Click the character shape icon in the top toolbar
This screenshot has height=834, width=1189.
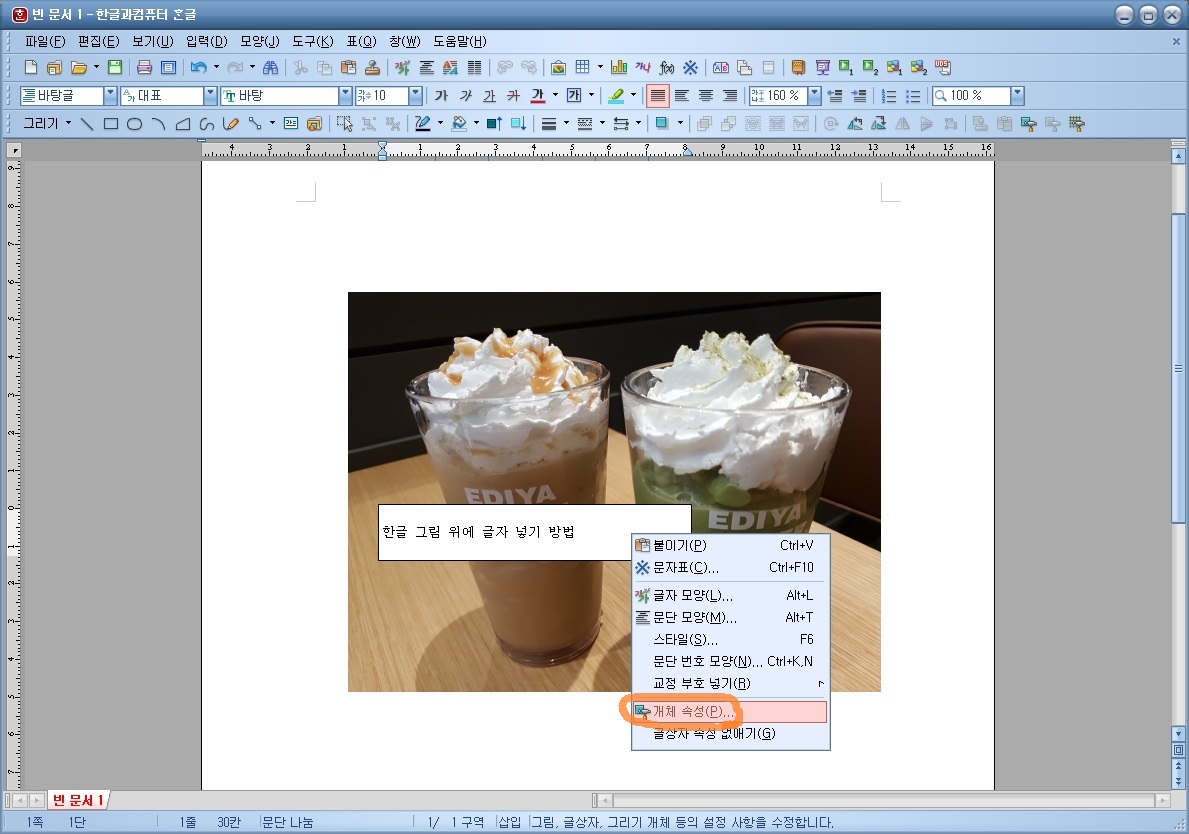[402, 67]
